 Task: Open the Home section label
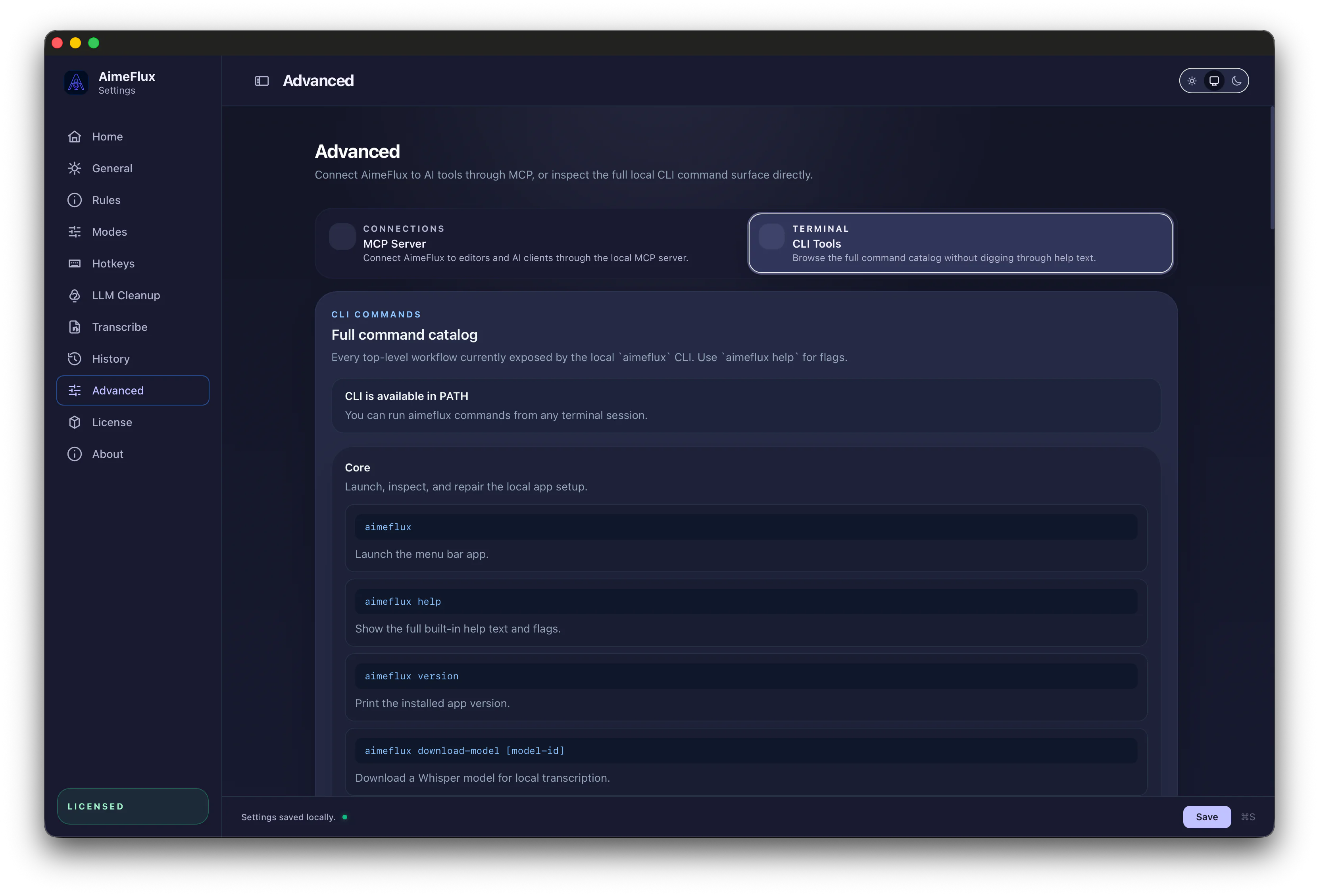tap(107, 137)
